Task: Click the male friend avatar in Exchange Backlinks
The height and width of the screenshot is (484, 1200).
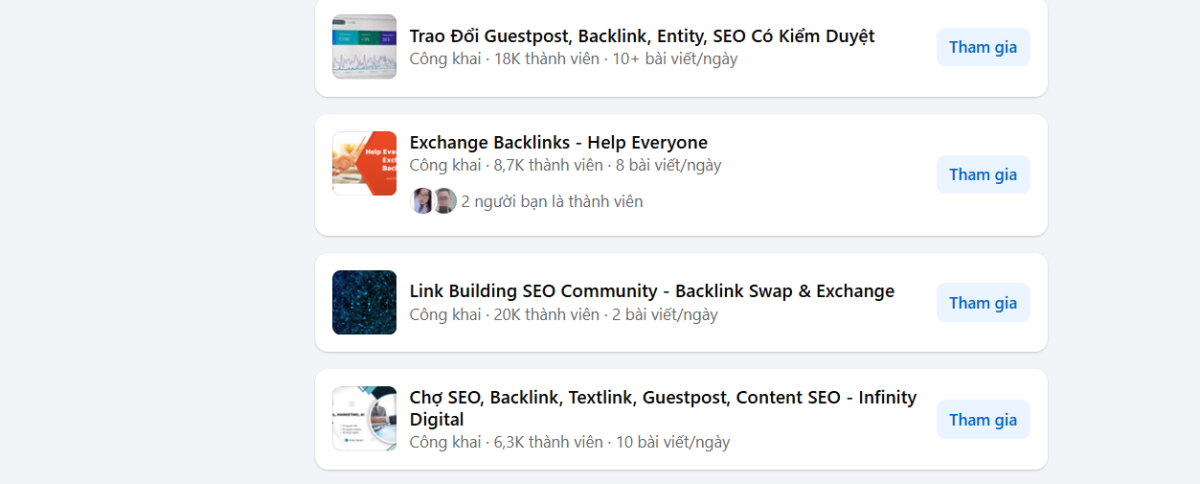Action: (x=444, y=201)
